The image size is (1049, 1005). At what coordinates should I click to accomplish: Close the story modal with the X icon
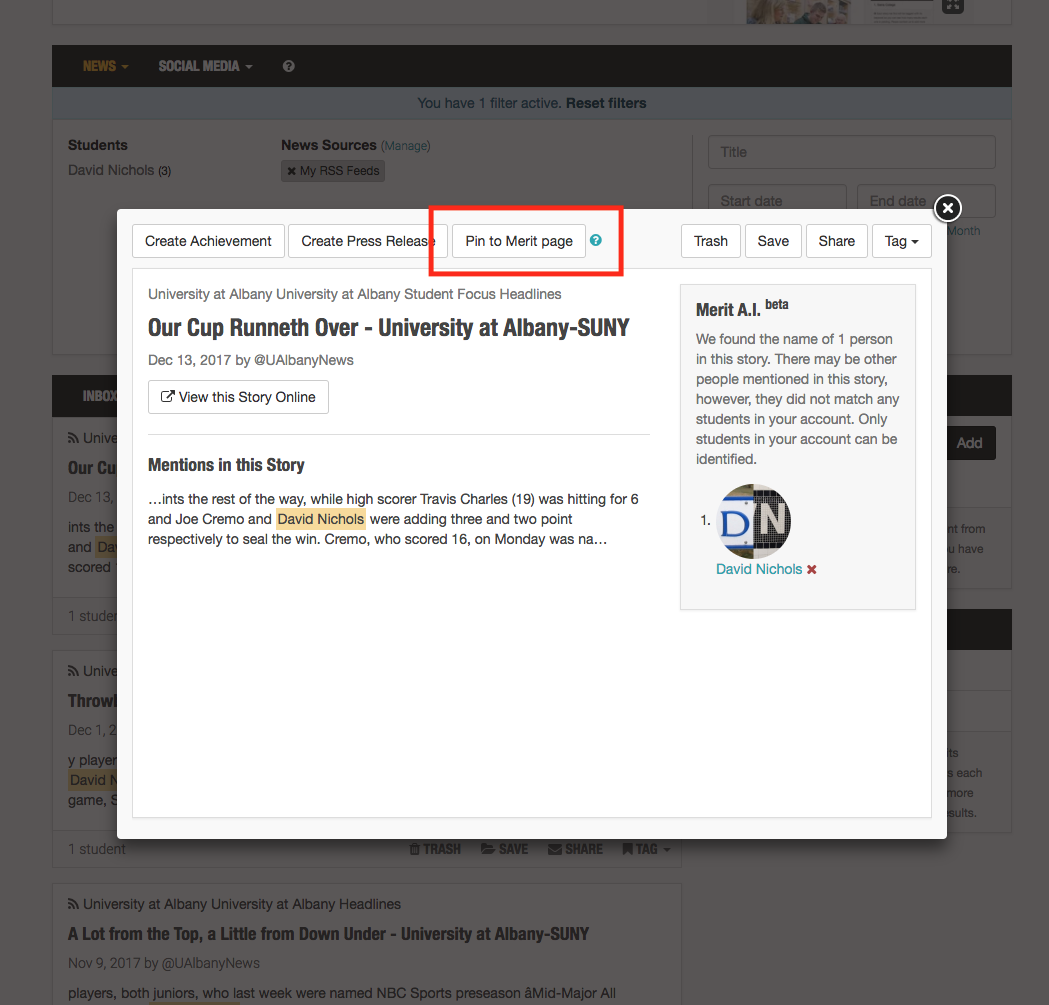coord(947,208)
